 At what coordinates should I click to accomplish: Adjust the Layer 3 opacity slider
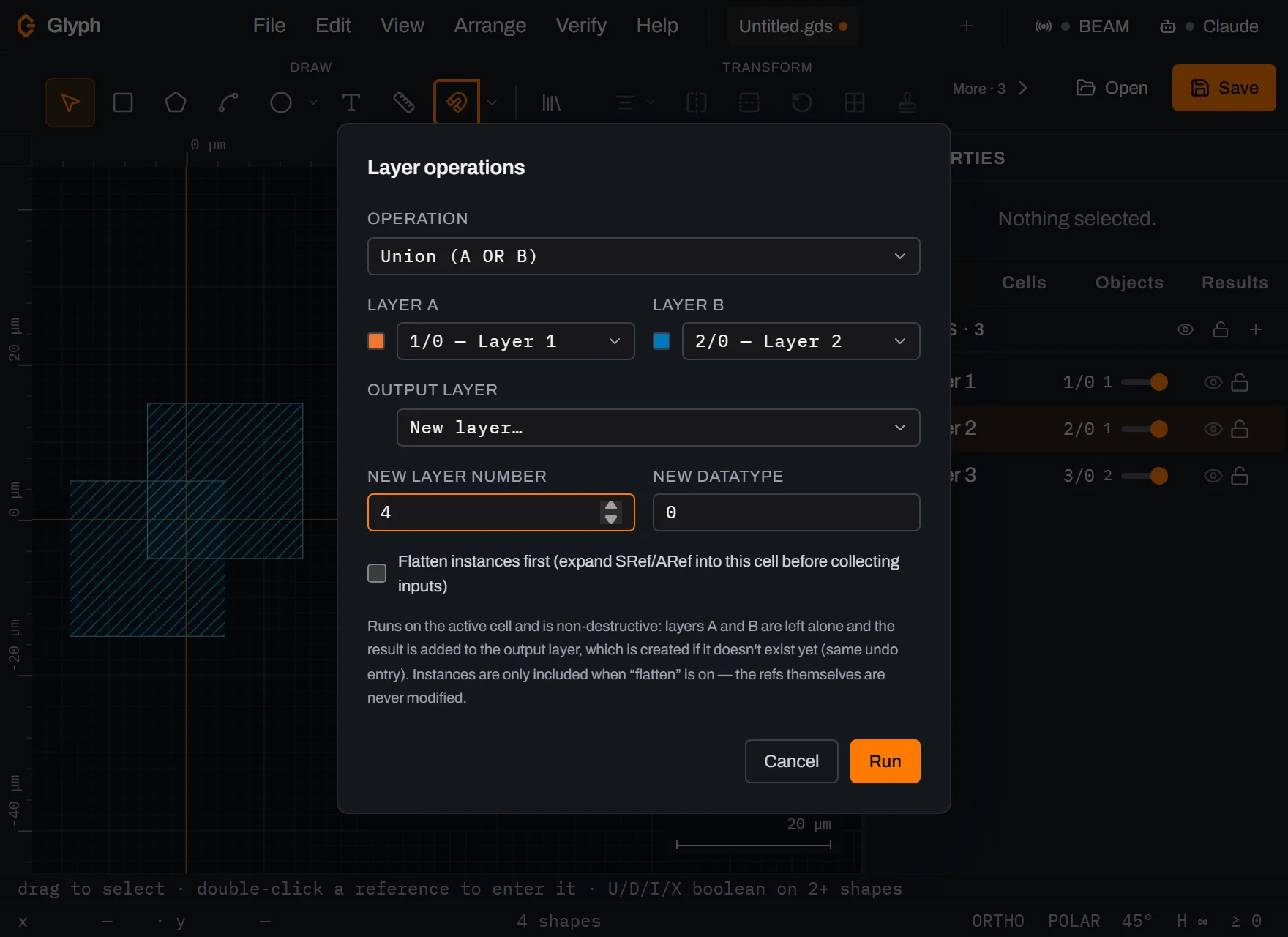pos(1145,476)
